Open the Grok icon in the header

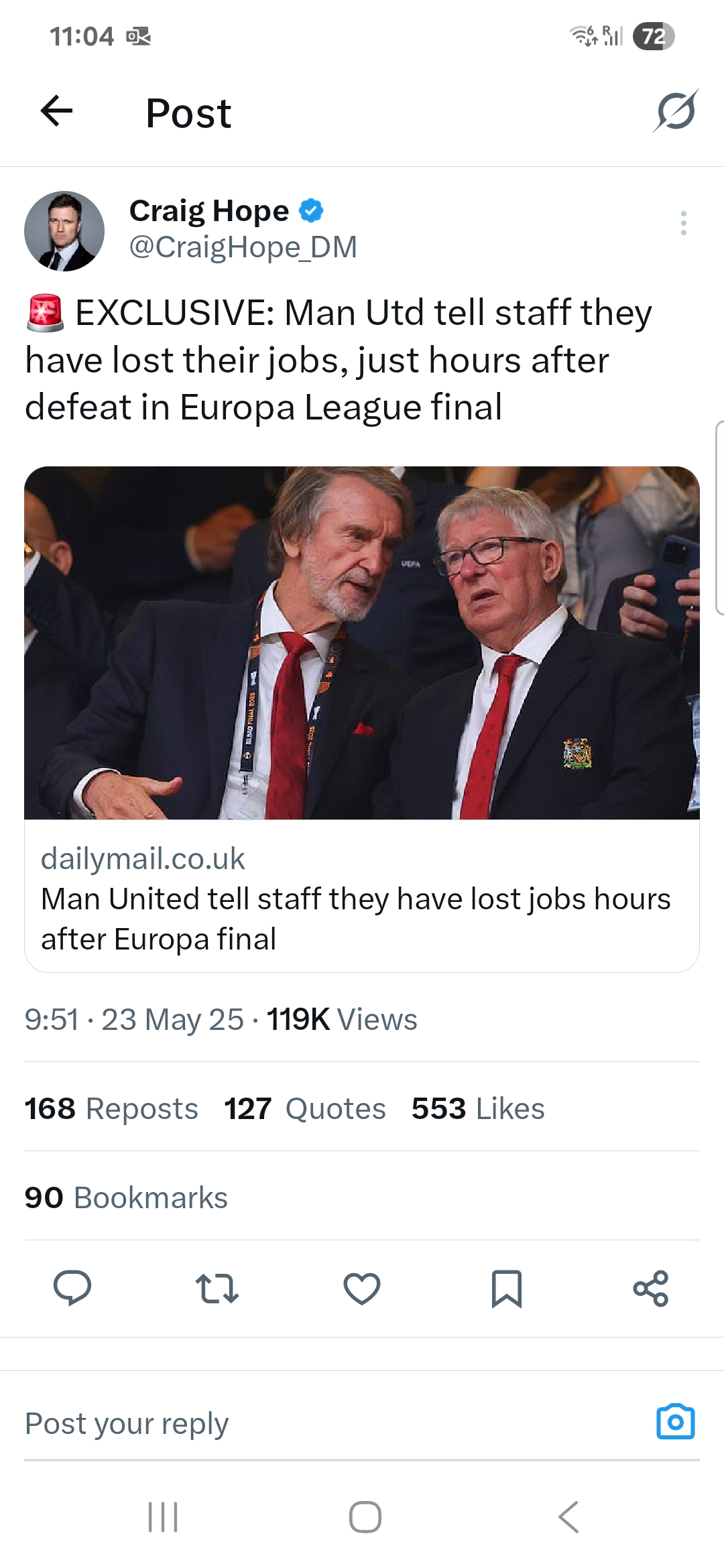[676, 111]
